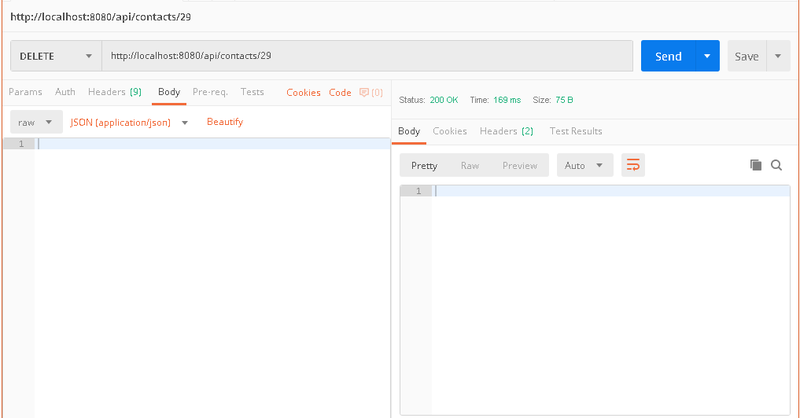Image resolution: width=800 pixels, height=418 pixels.
Task: Click the request URL input field
Action: coord(367,56)
